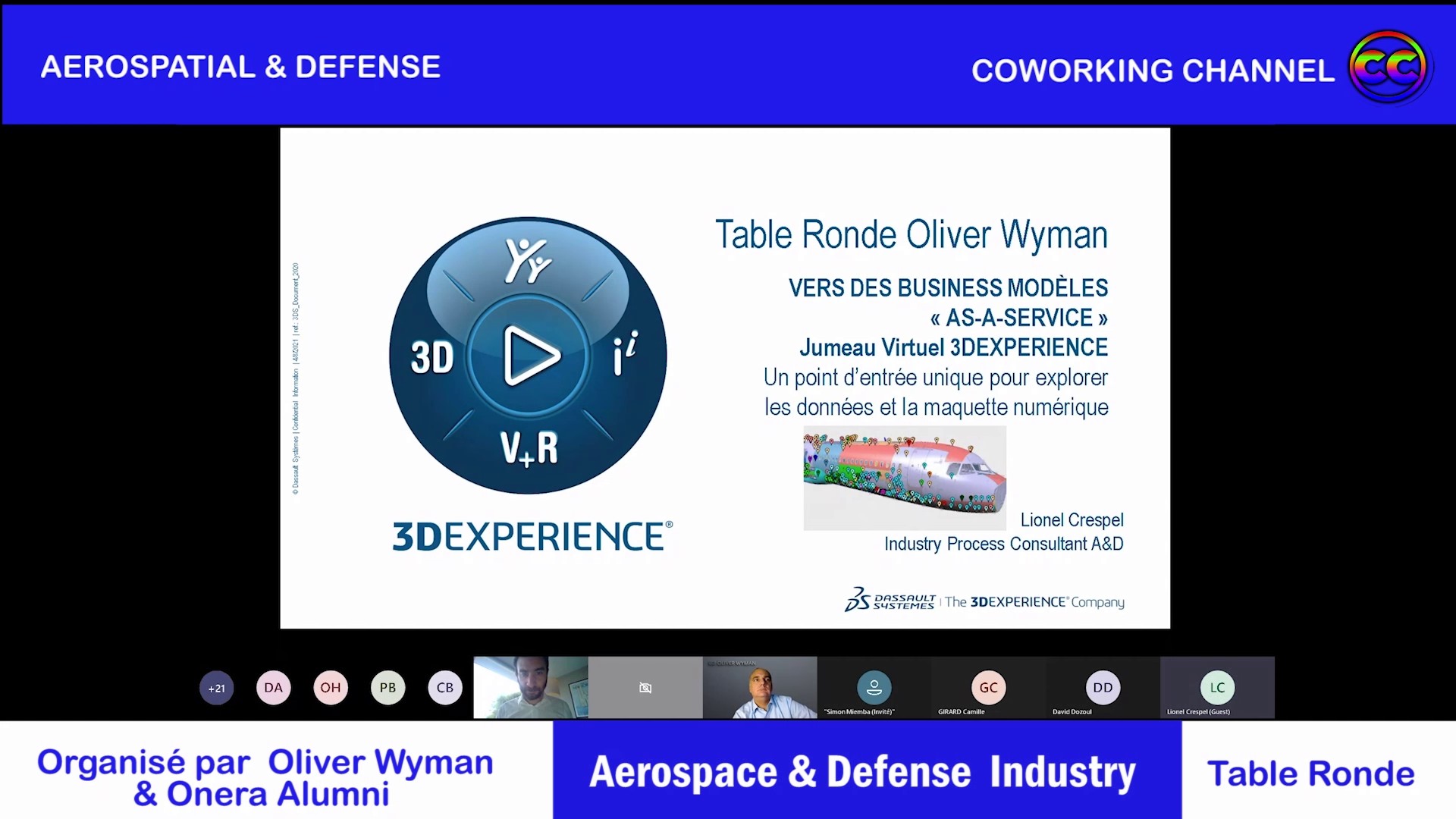Click the camera-off participant tile

645,688
